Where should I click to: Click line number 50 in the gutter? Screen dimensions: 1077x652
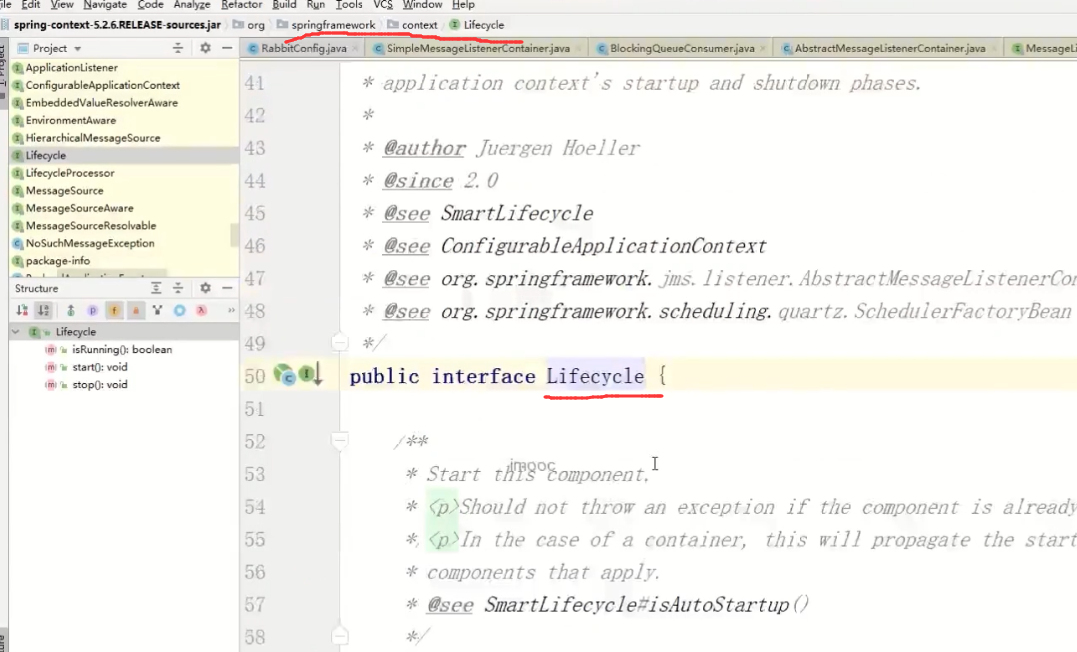click(x=255, y=376)
